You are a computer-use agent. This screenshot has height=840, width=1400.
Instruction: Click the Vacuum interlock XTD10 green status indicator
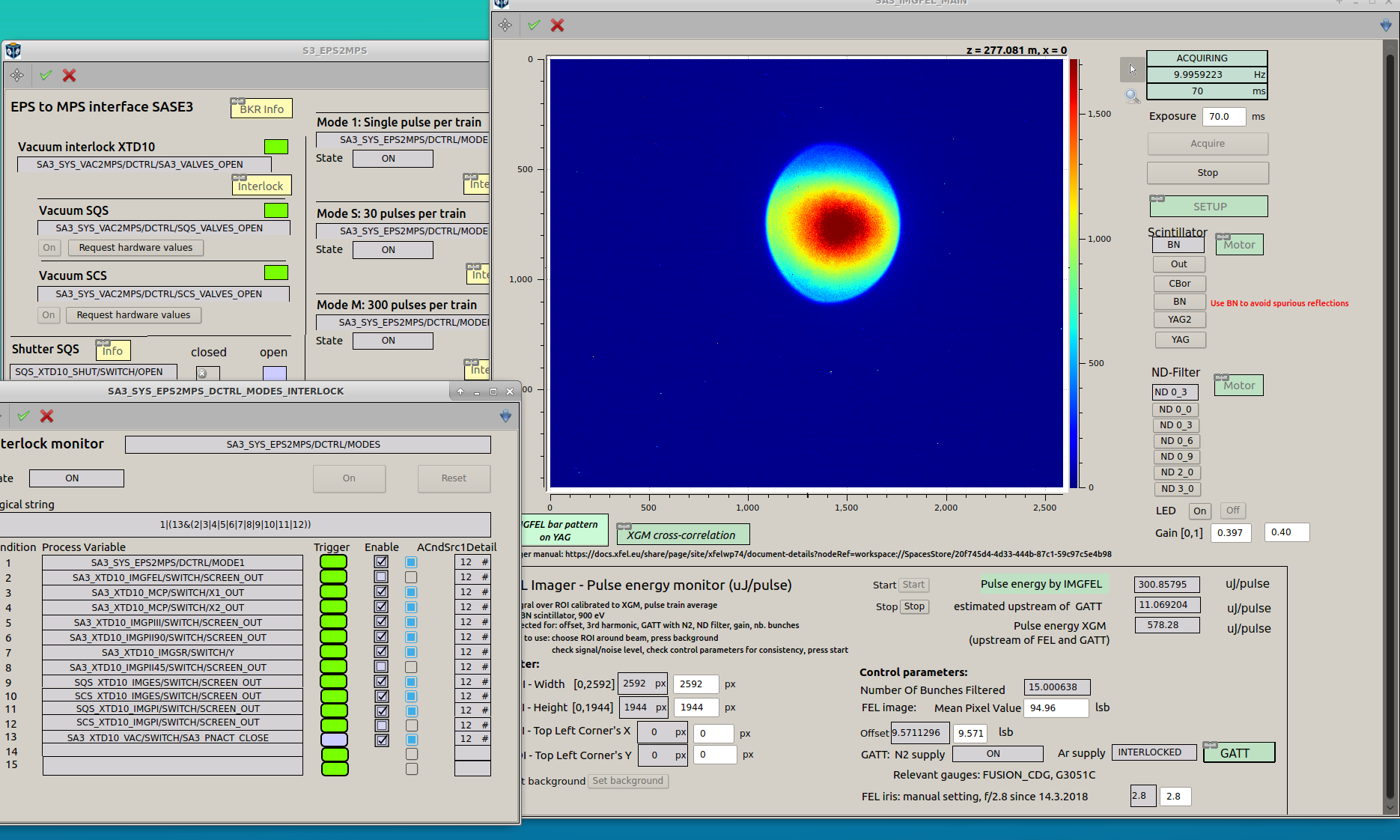[x=276, y=147]
